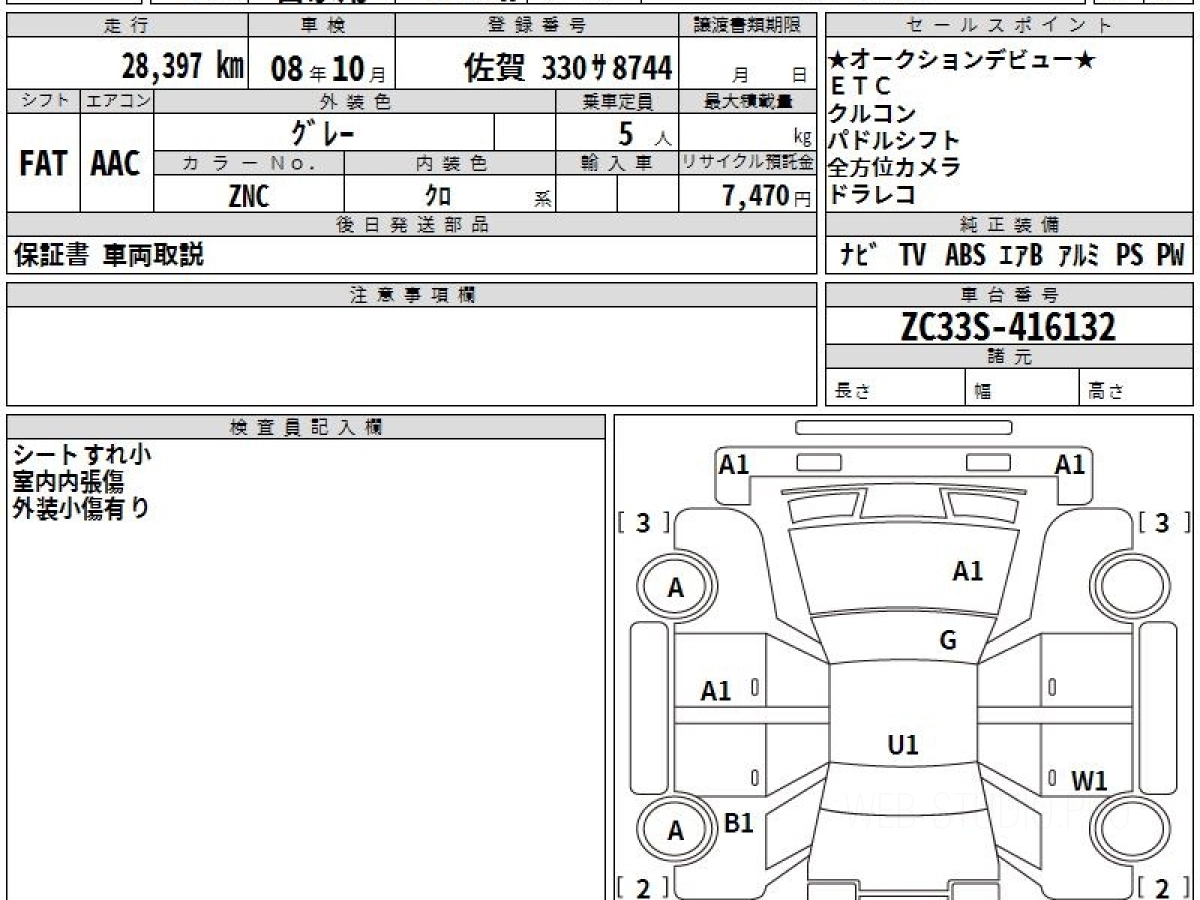Click the 走行 header cell
The image size is (1200, 900).
pyautogui.click(x=126, y=26)
